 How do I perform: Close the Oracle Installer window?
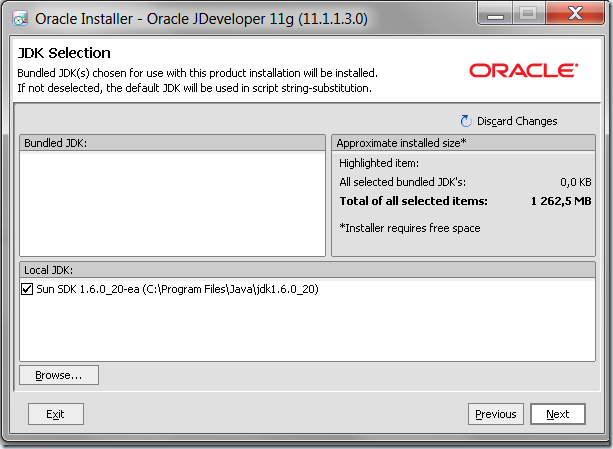[575, 14]
